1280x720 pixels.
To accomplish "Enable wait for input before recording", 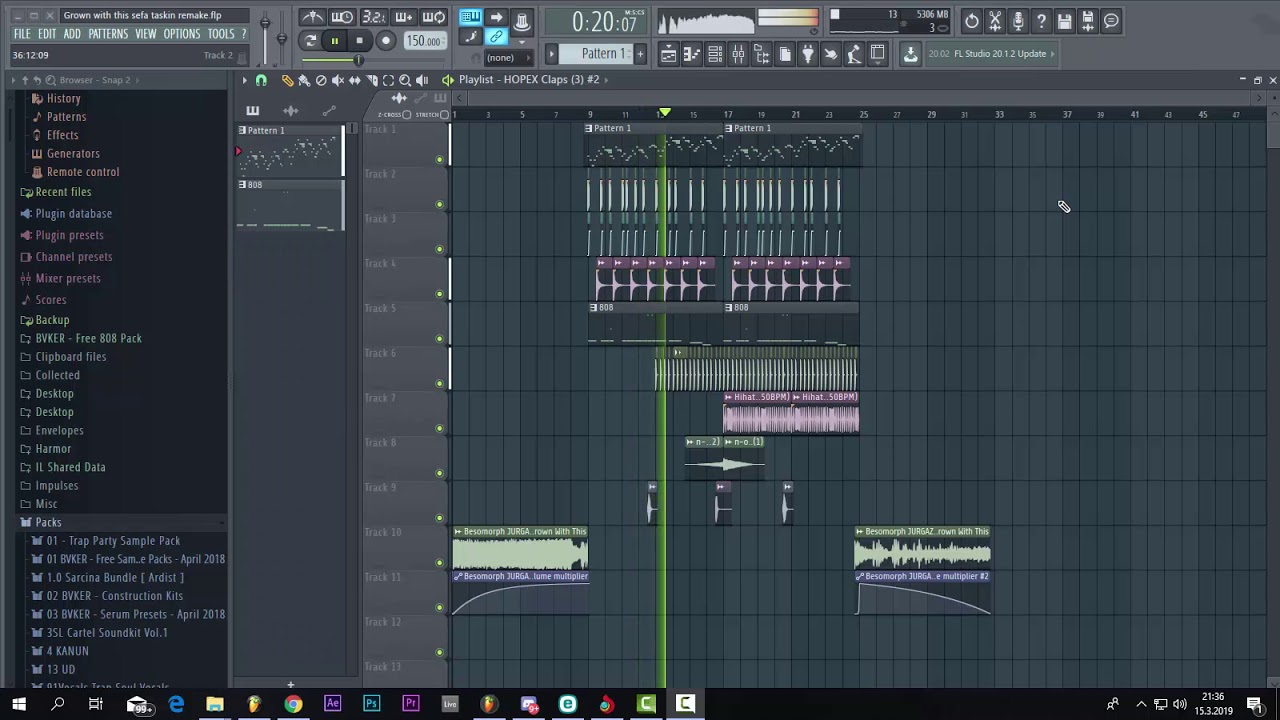I will coord(342,17).
